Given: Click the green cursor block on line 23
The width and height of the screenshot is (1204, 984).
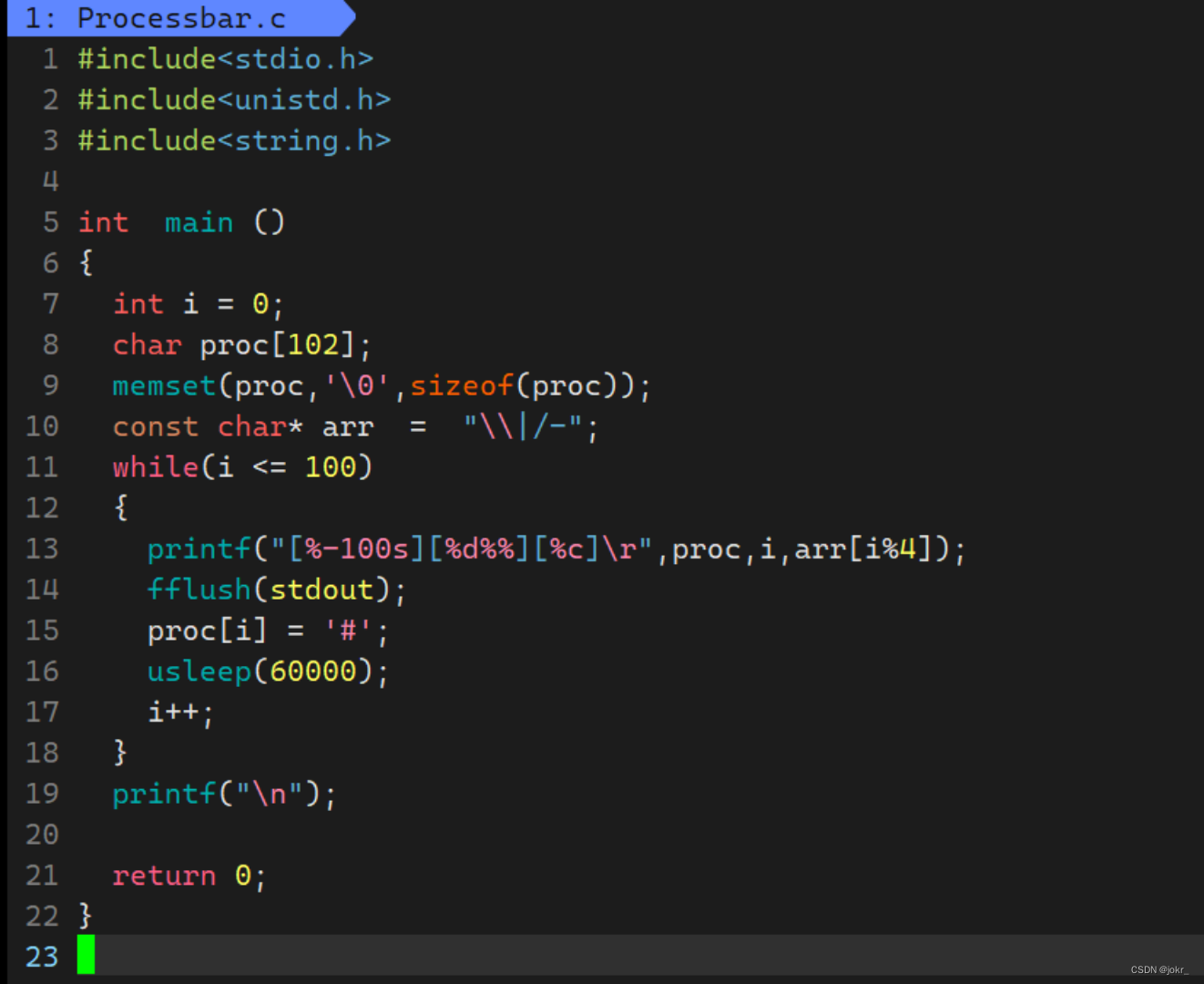Looking at the screenshot, I should 86,955.
